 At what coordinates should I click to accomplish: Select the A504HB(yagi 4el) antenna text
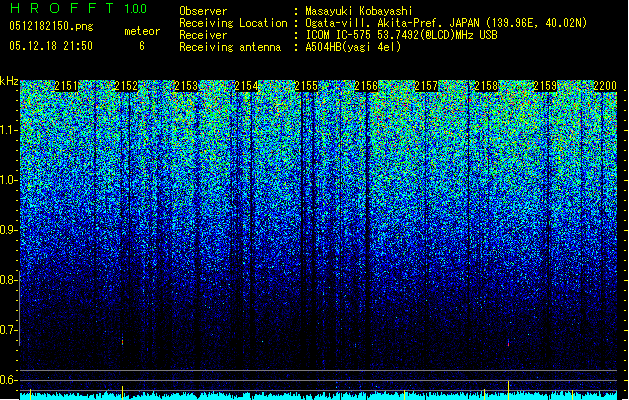coord(353,47)
